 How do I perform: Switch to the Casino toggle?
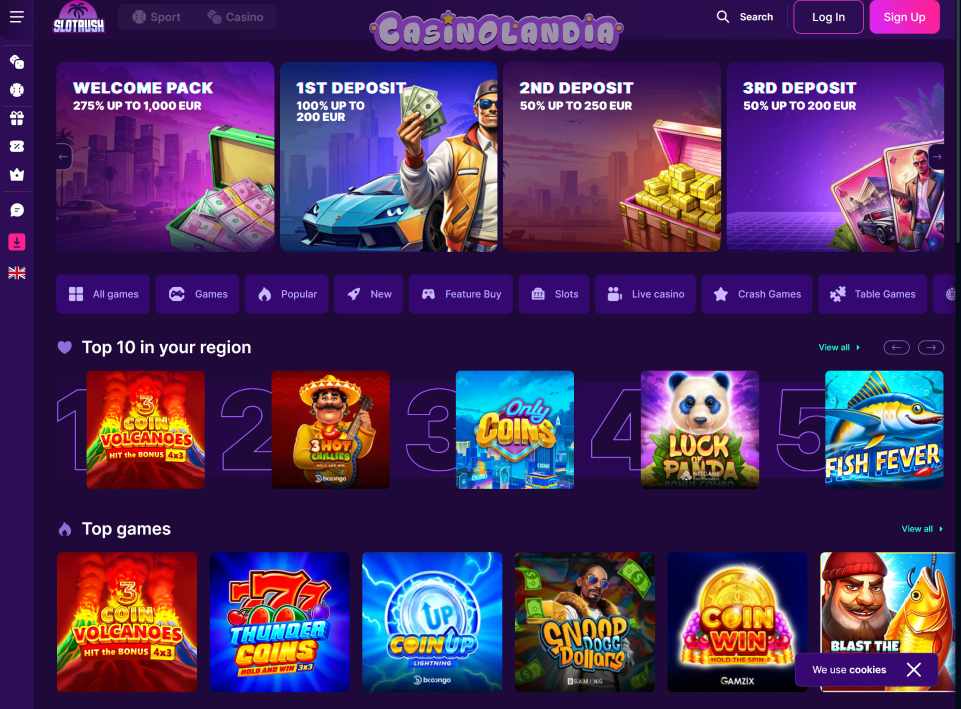(x=235, y=17)
